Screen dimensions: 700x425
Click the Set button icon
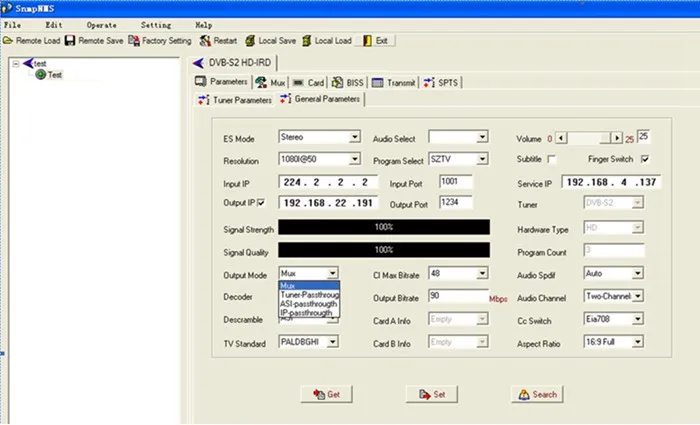[425, 394]
